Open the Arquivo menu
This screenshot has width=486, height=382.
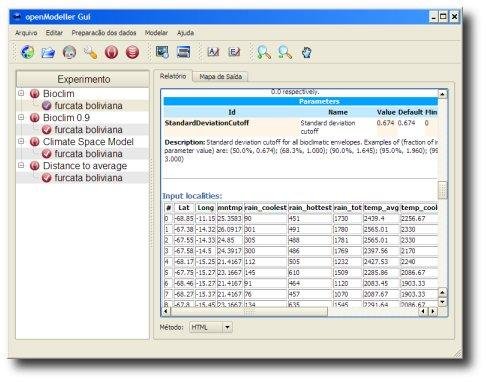pos(26,33)
